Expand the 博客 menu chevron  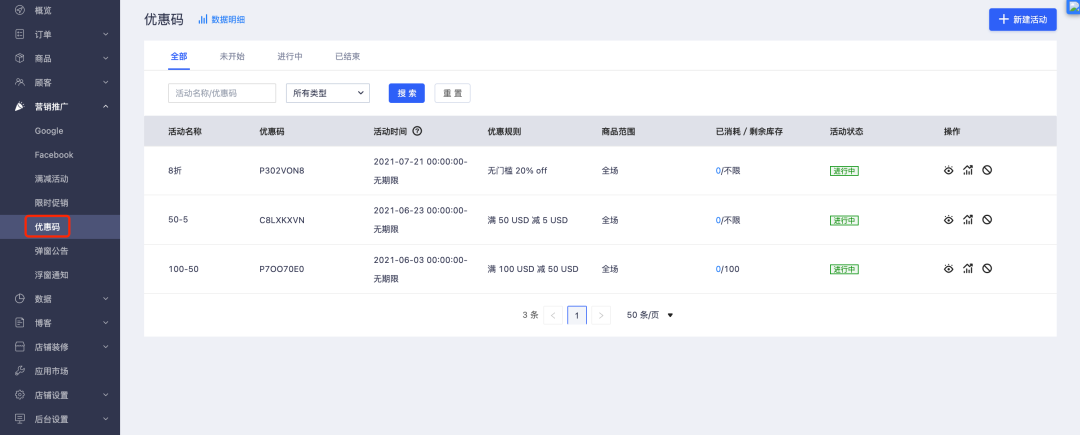point(106,323)
